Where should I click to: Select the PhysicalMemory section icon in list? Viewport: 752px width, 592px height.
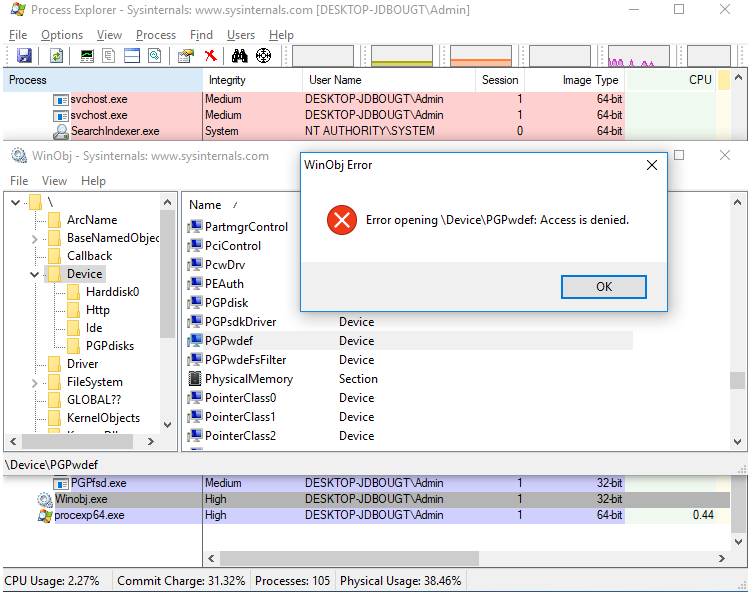click(x=196, y=379)
